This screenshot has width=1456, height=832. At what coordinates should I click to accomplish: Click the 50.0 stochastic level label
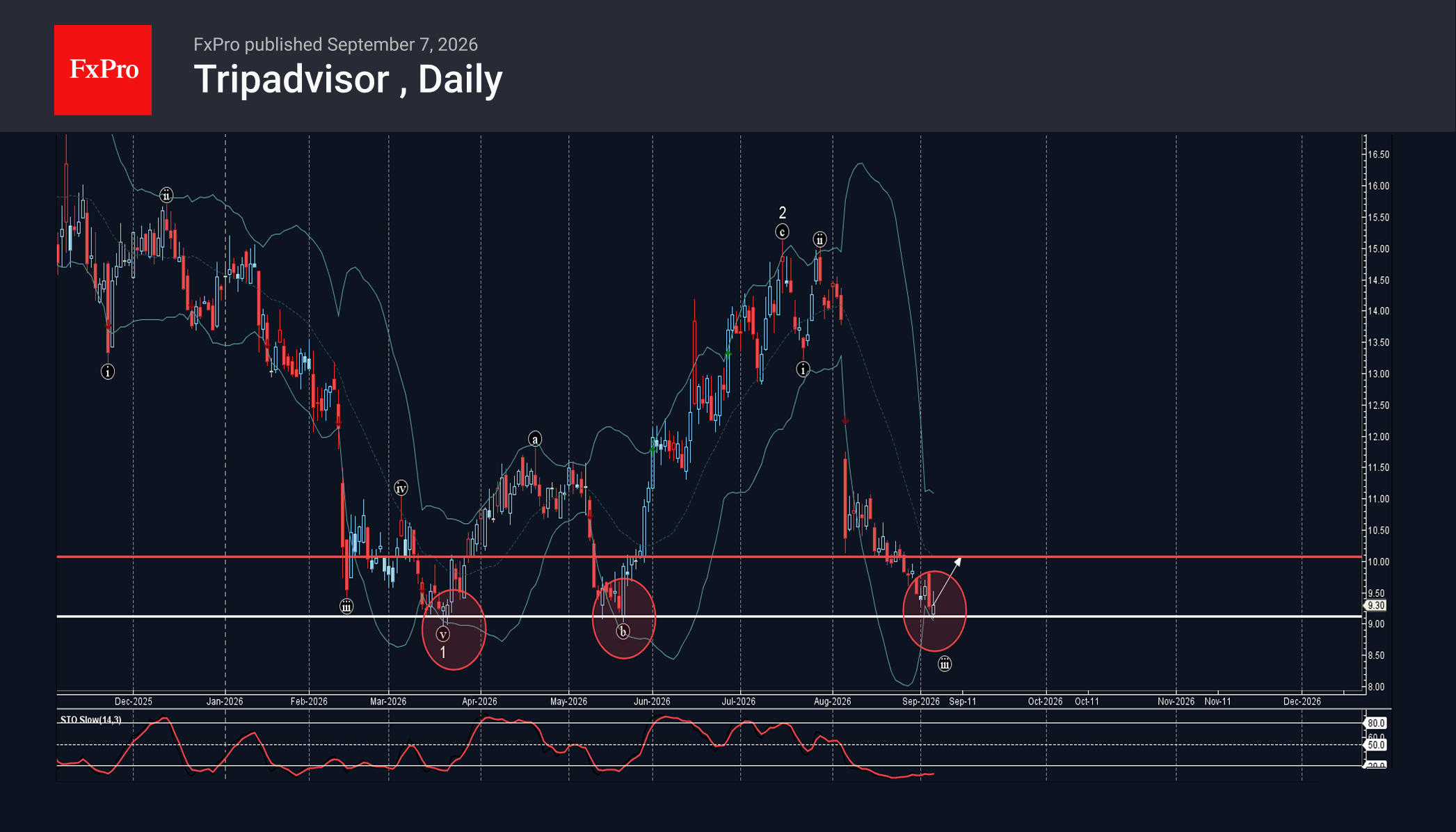tap(1376, 744)
